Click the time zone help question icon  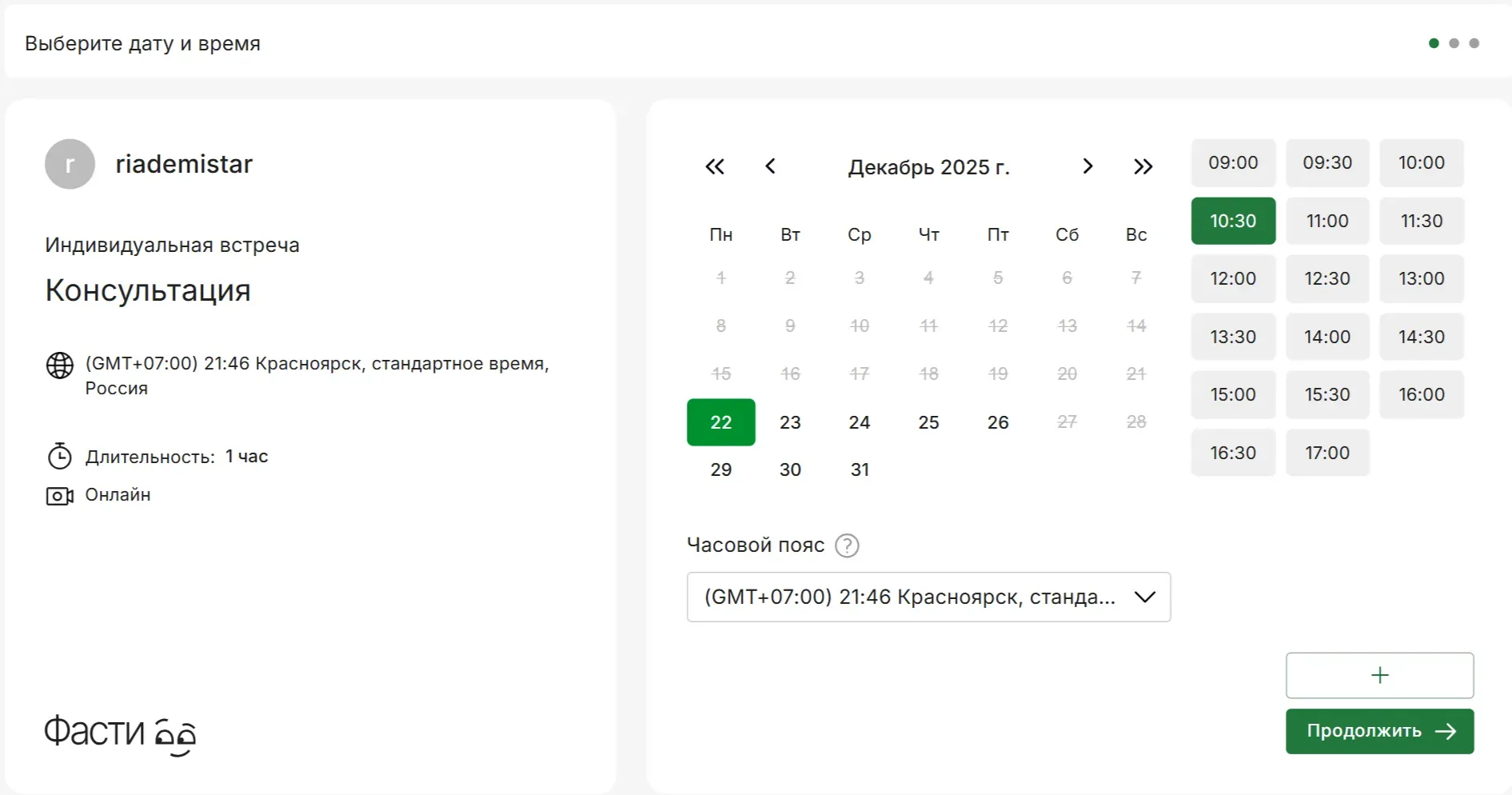(x=847, y=545)
